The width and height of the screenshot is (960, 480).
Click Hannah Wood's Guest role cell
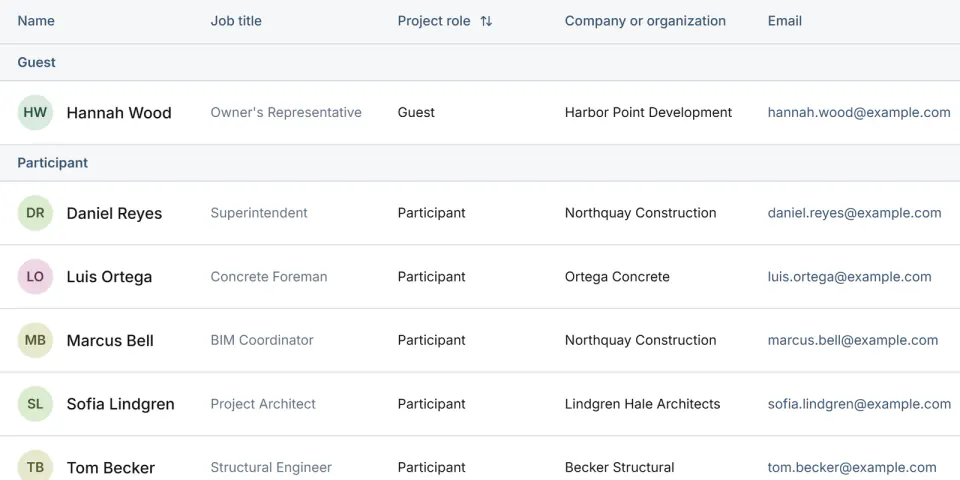tap(416, 113)
